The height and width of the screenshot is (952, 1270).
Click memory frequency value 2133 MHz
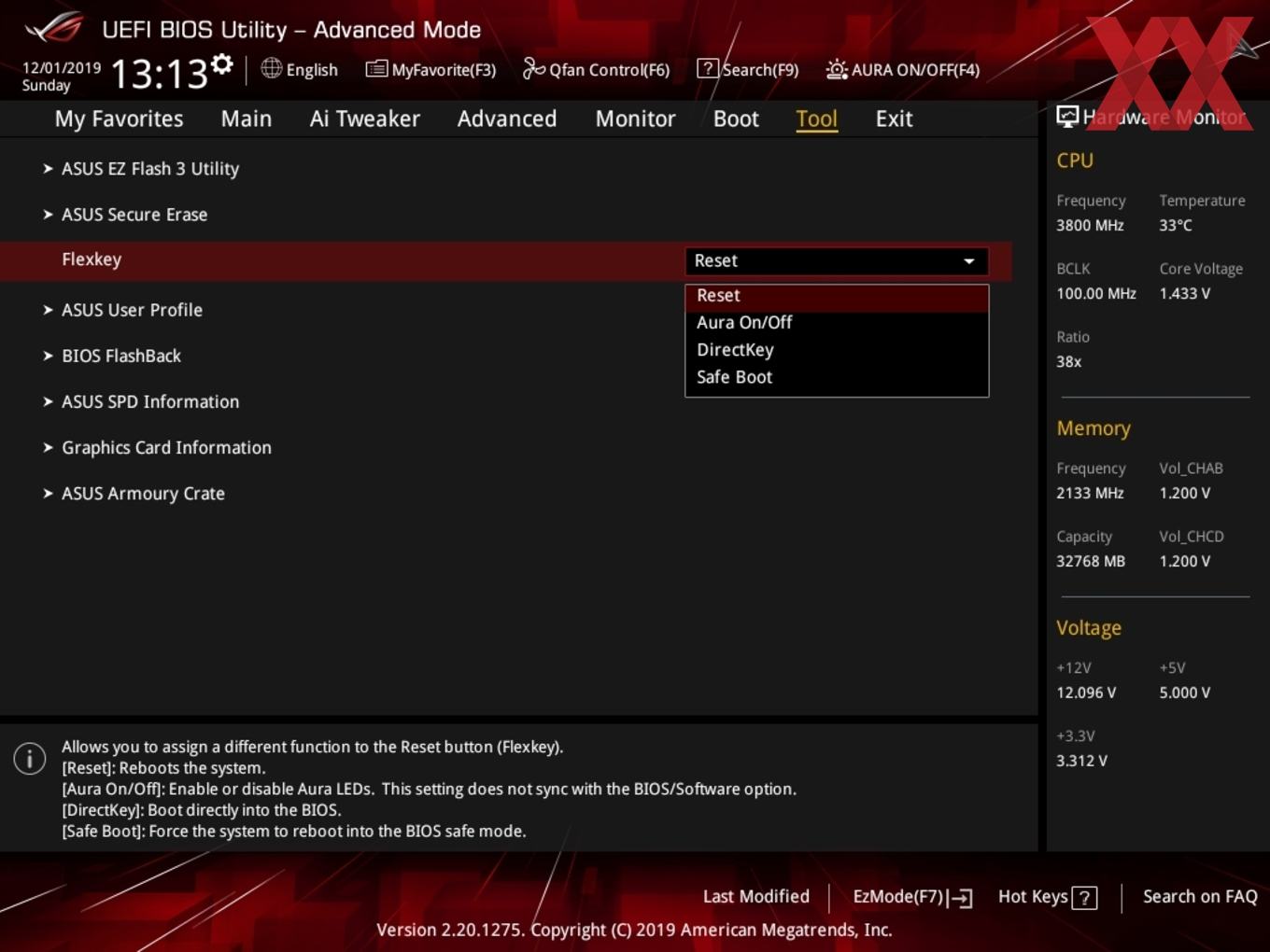[1090, 493]
